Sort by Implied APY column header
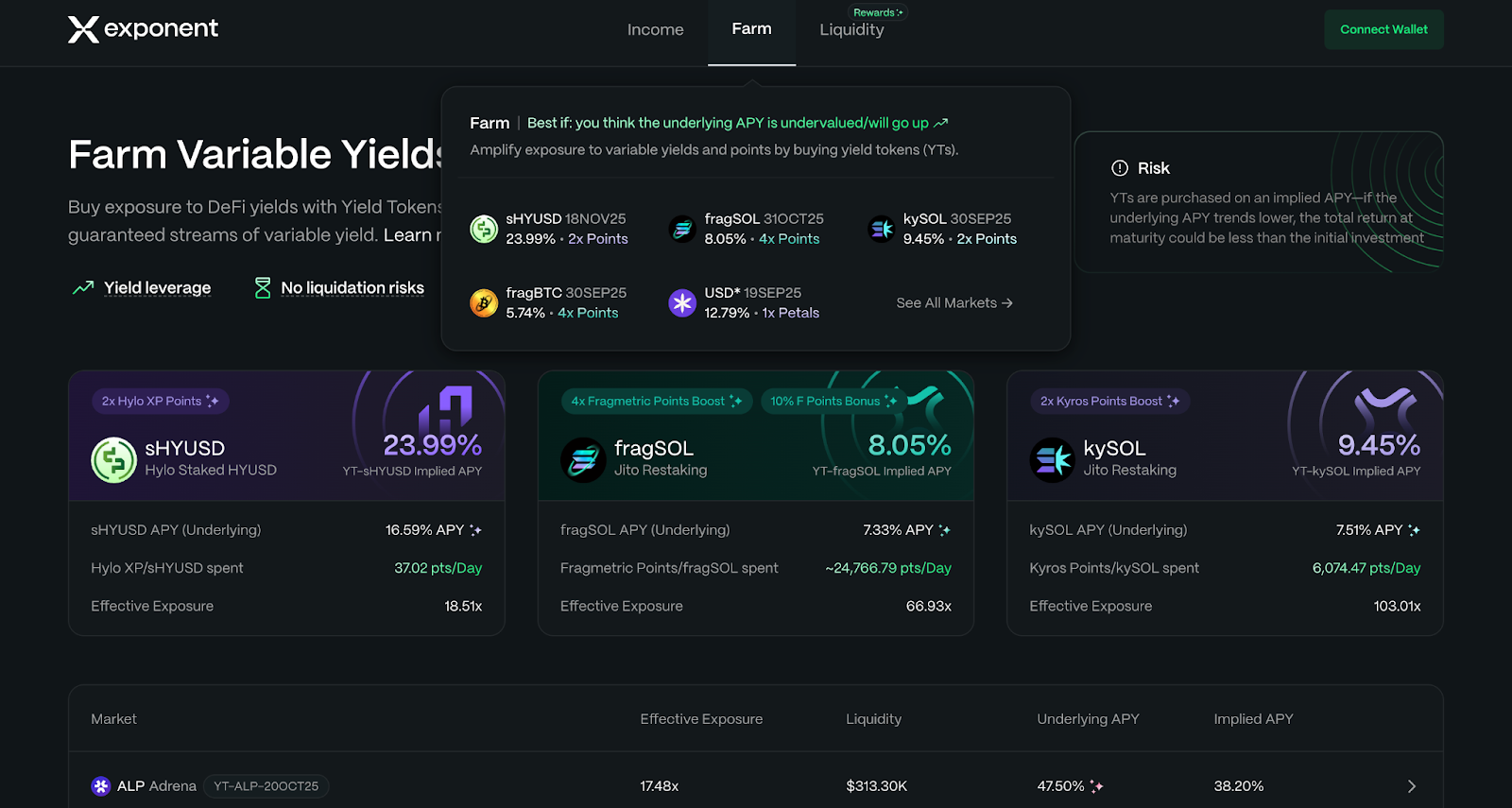 (1253, 719)
